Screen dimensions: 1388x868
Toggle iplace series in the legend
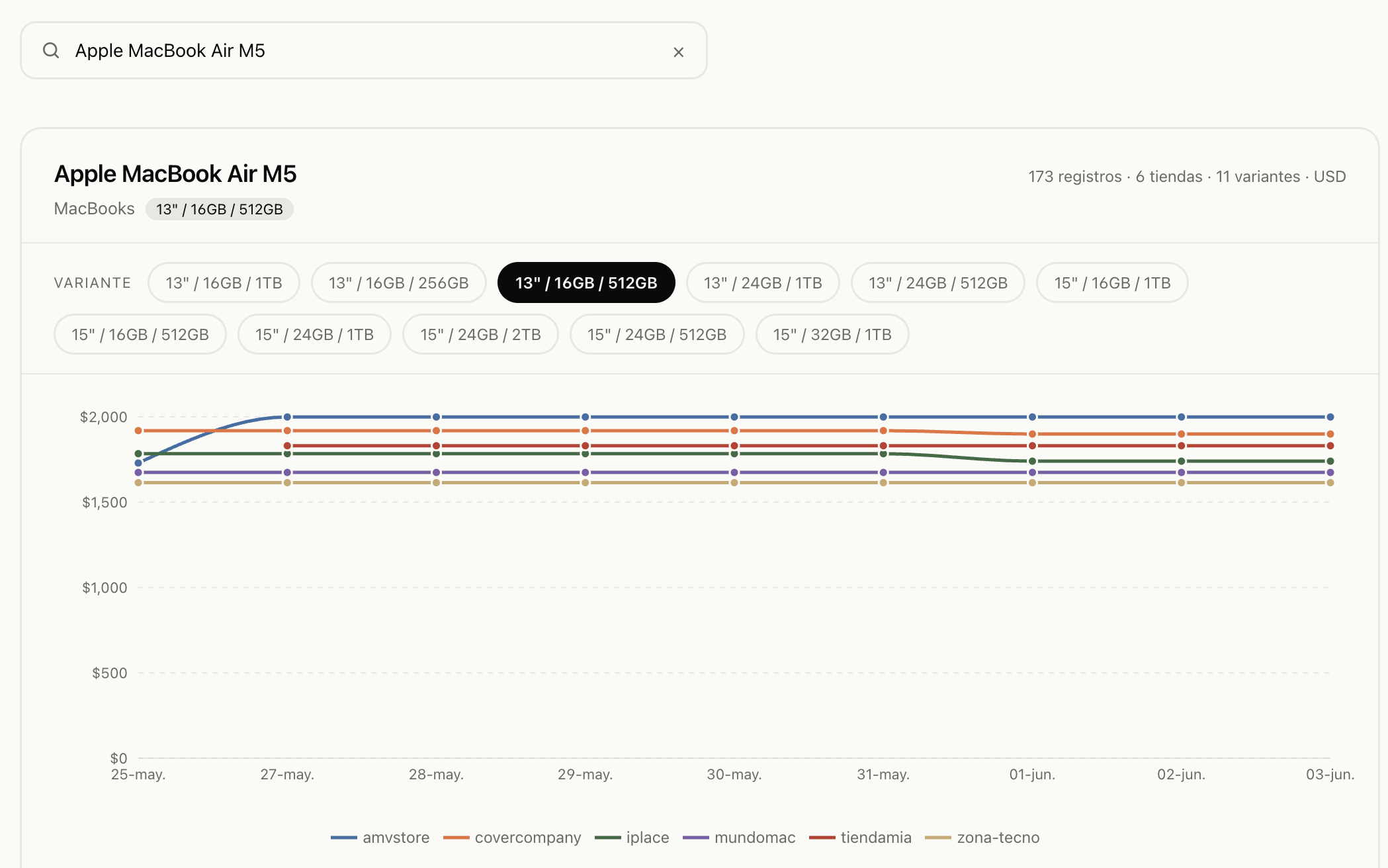click(632, 838)
